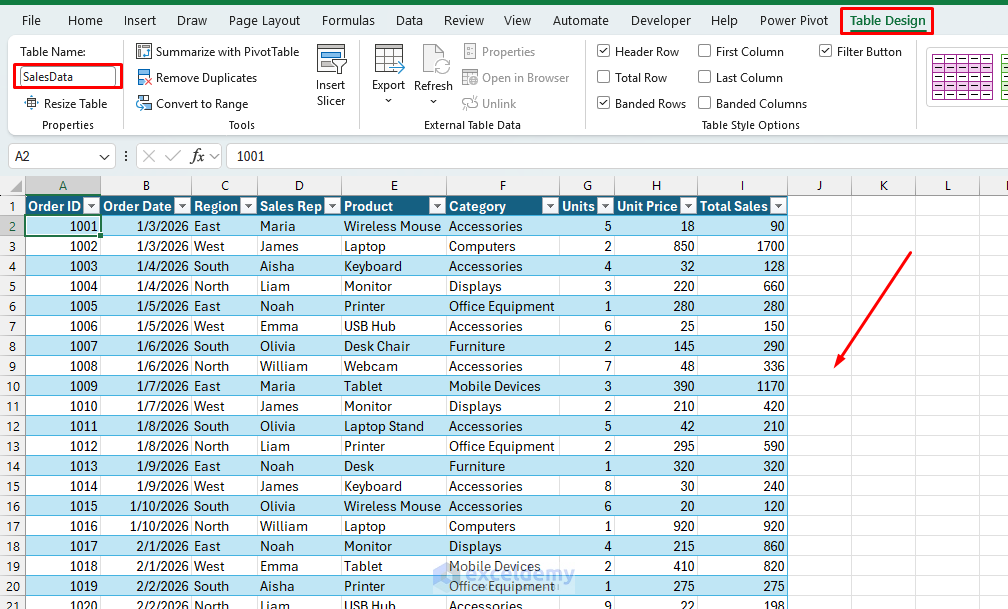Enable the Banded Columns checkbox

click(x=705, y=103)
